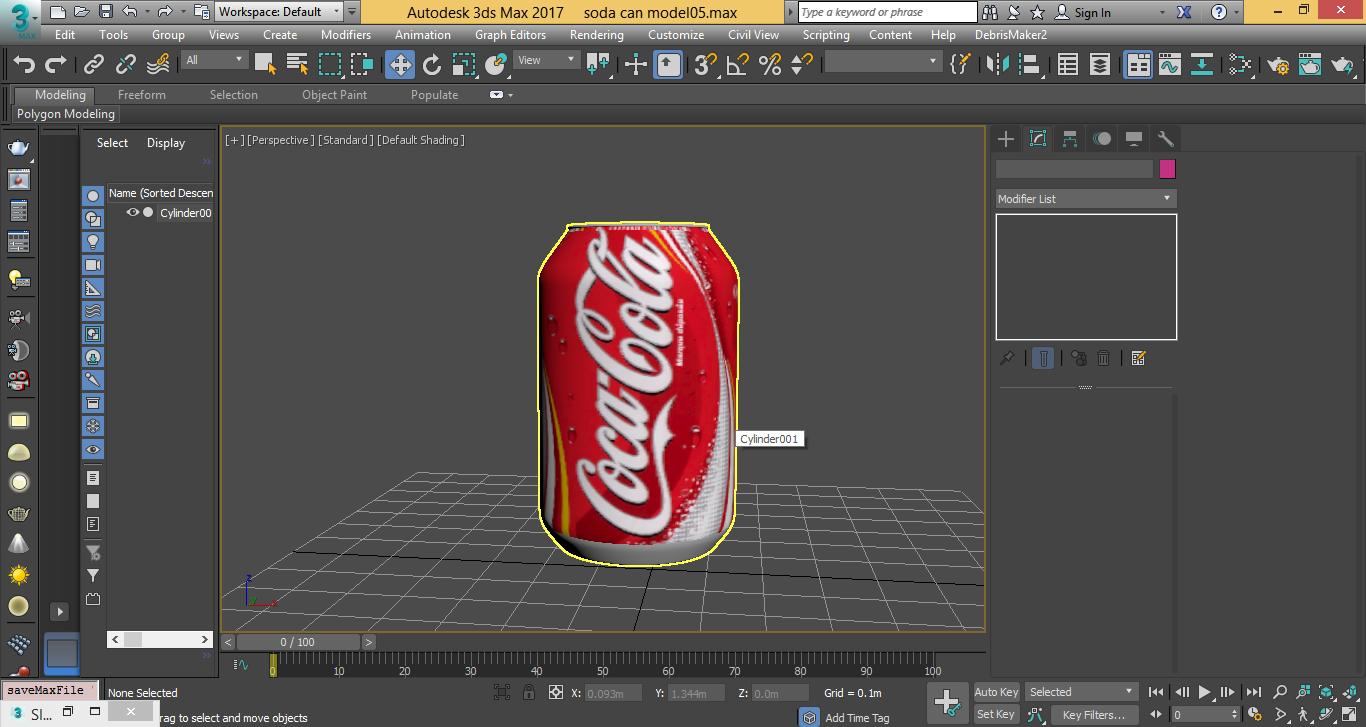Open the named selection sets dropdown
Screen dimensions: 1366x727
coord(883,61)
